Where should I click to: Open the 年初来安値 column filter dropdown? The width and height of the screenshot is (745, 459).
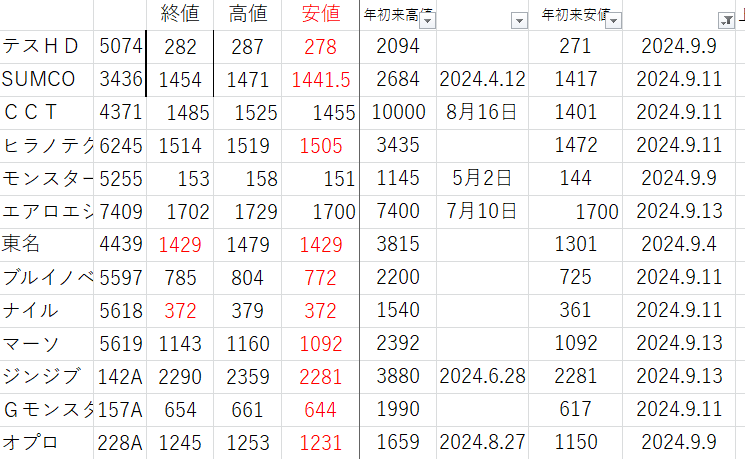614,20
